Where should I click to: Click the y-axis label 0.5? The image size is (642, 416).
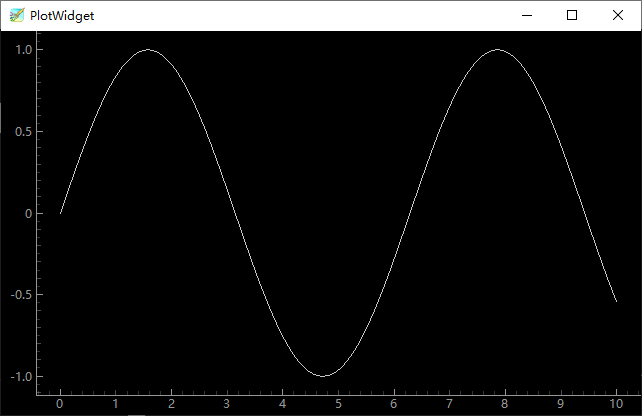23,131
